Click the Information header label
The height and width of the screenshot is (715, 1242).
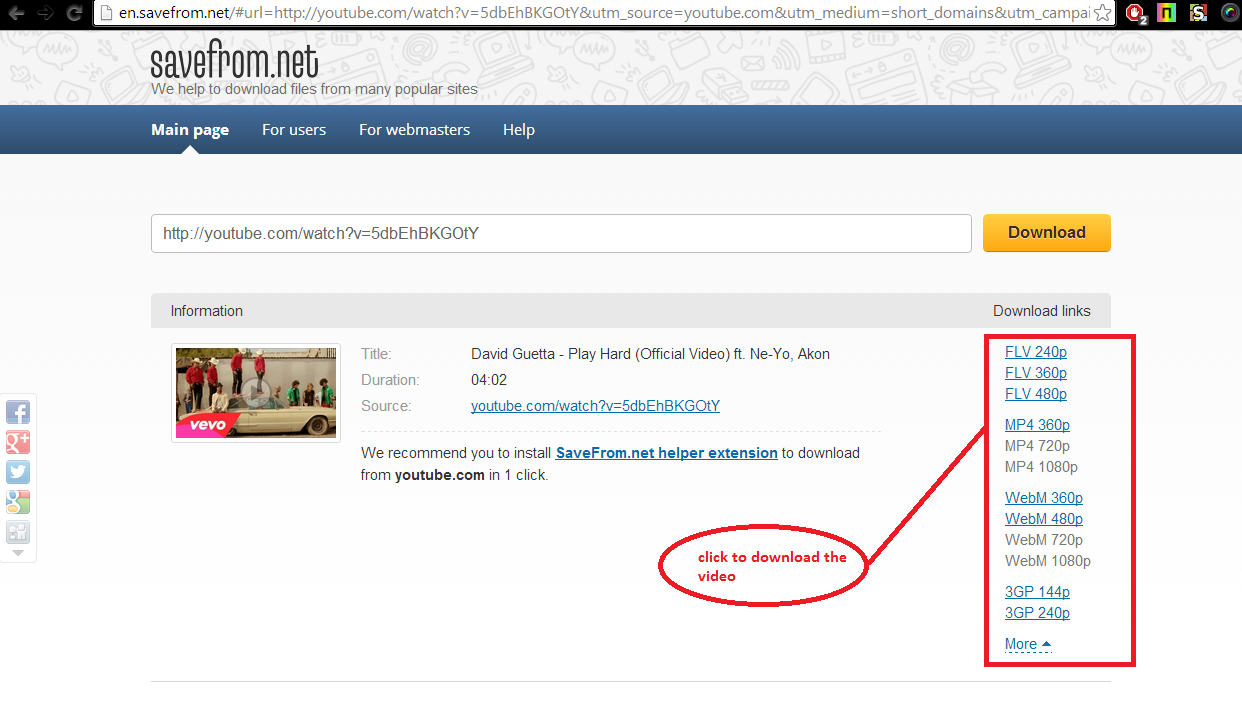(207, 311)
